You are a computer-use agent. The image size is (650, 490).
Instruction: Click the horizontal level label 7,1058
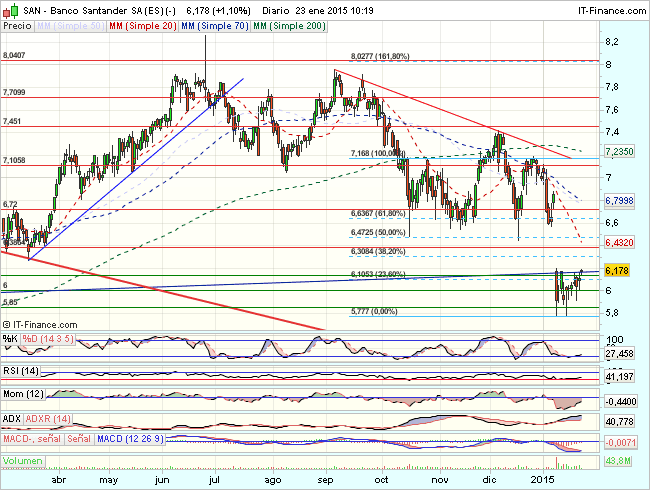tap(14, 160)
